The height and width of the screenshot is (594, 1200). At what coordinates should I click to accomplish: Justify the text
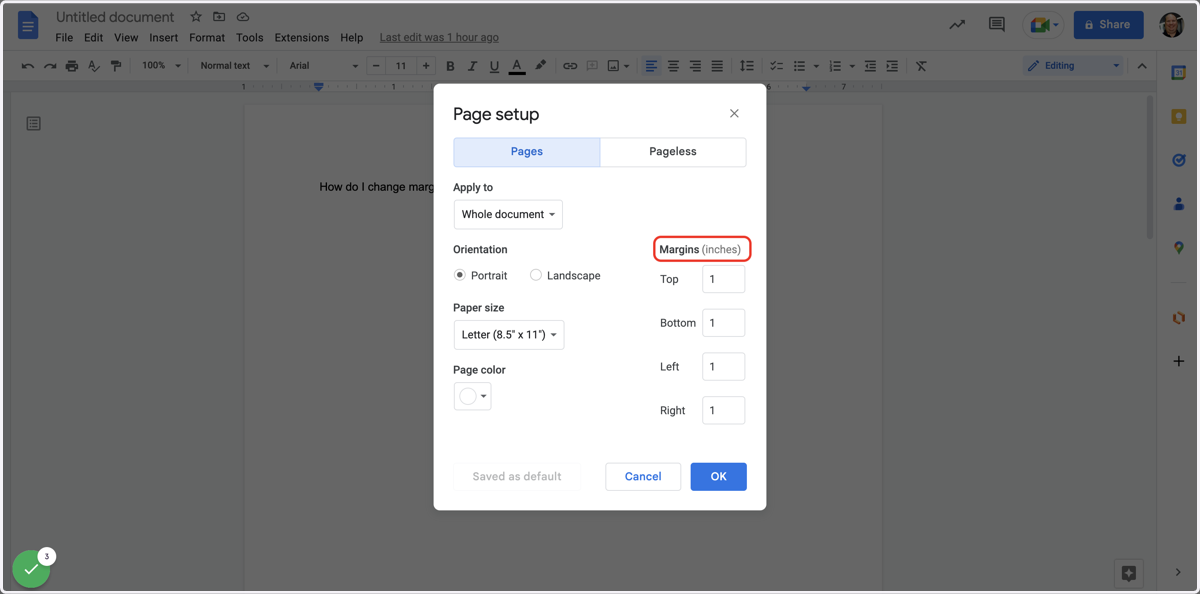[x=717, y=66]
